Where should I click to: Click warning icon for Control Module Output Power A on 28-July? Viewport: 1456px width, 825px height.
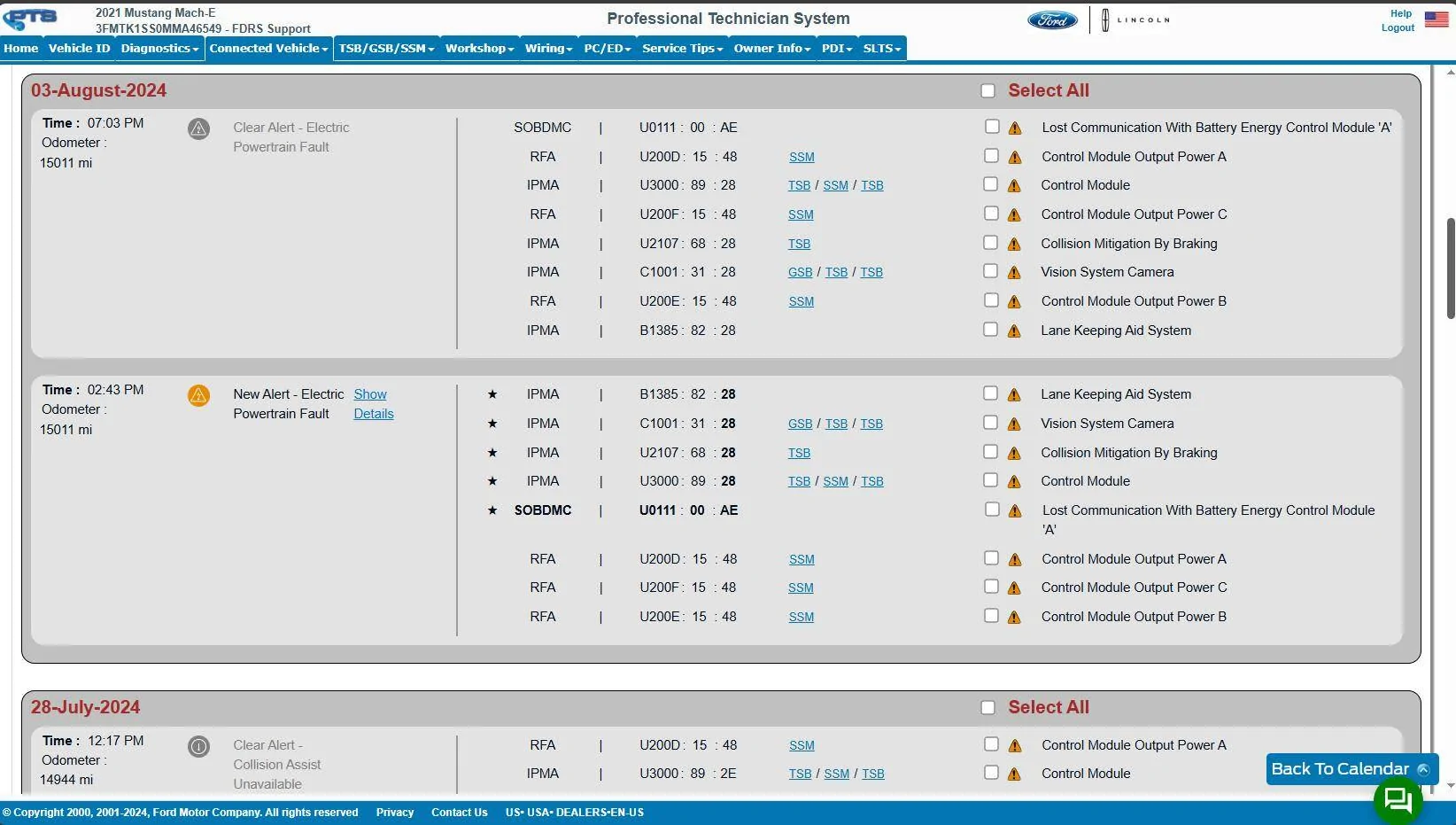click(x=1015, y=746)
